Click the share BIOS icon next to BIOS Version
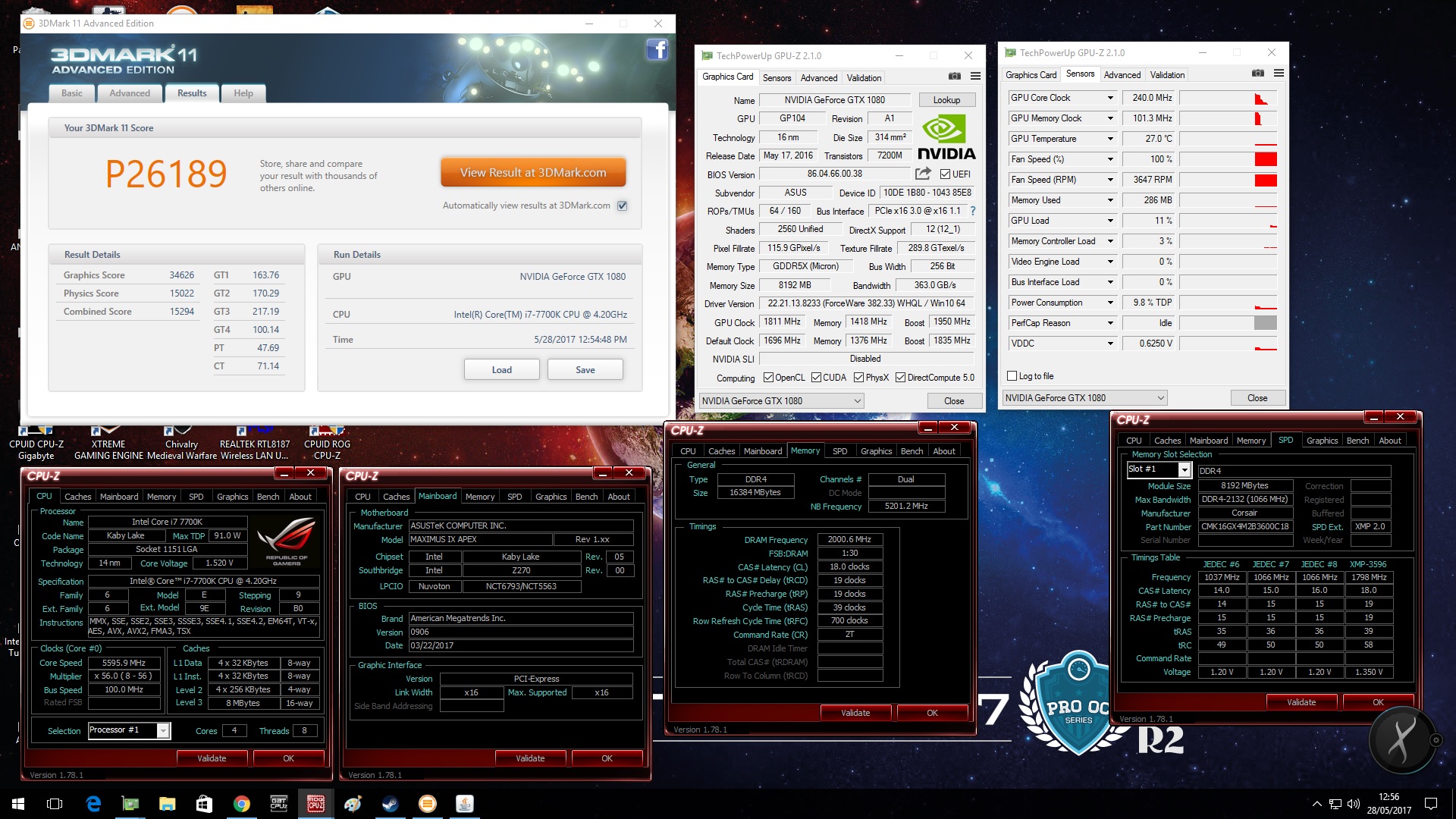The width and height of the screenshot is (1456, 819). (923, 174)
